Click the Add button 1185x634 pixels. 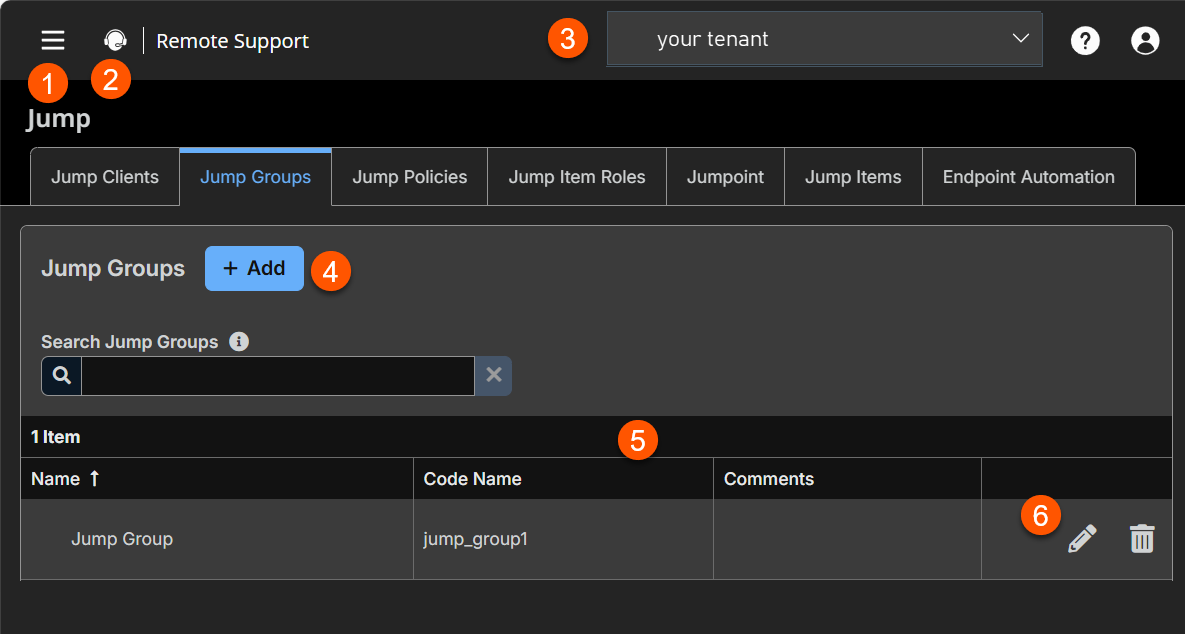pos(254,268)
